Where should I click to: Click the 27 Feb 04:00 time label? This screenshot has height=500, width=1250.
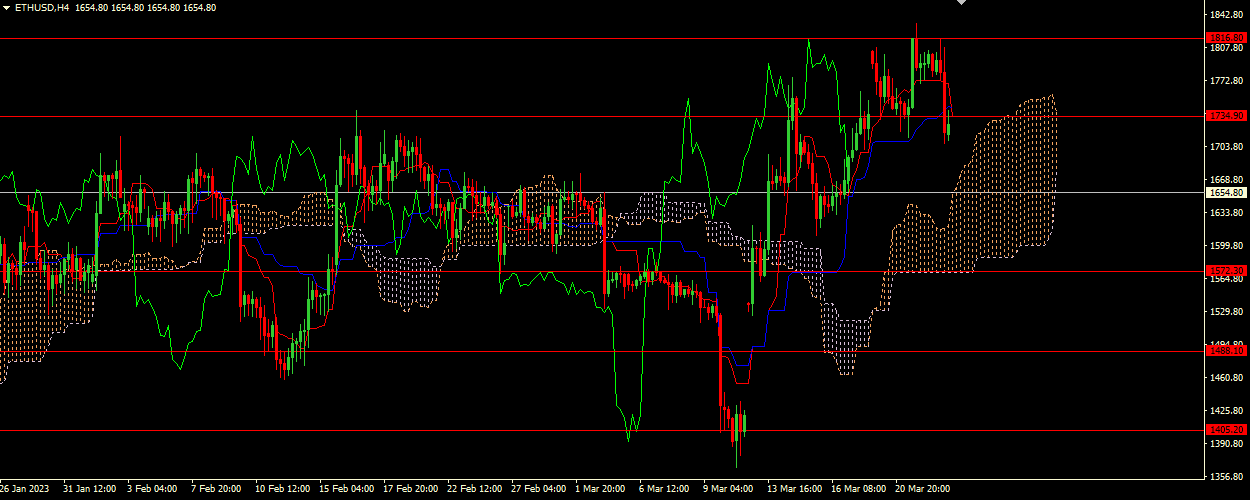(x=539, y=490)
